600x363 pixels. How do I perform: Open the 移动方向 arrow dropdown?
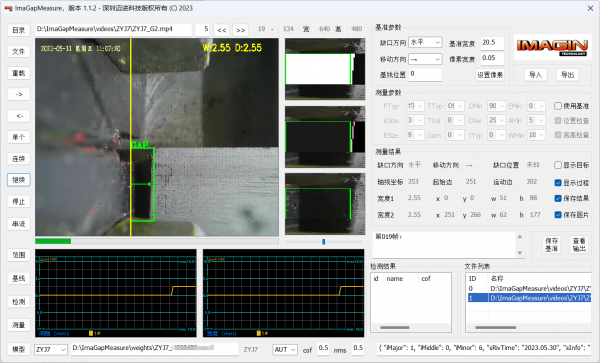tap(425, 59)
